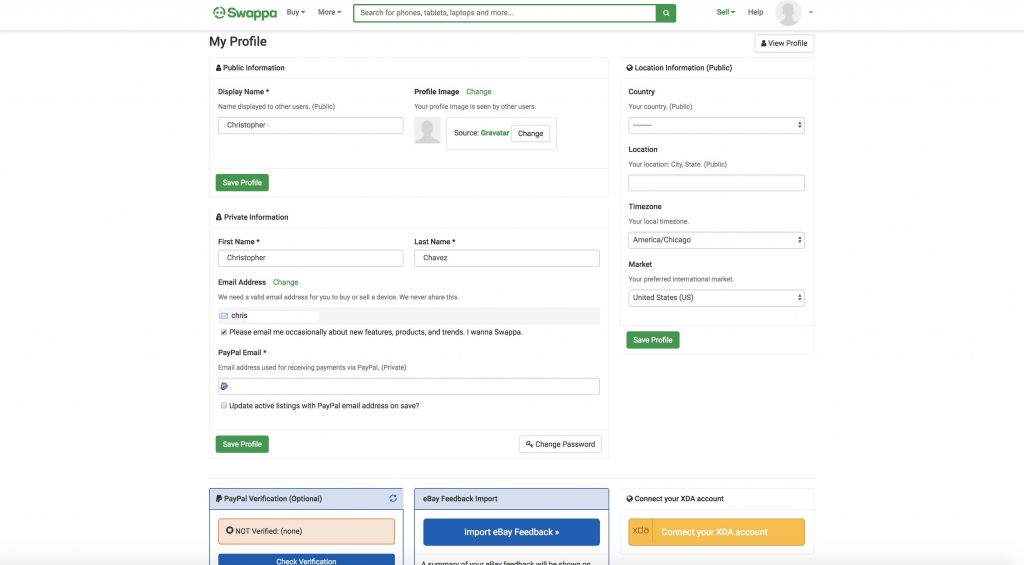Click the green search magnifier button
Image resolution: width=1024 pixels, height=565 pixels.
coord(665,13)
